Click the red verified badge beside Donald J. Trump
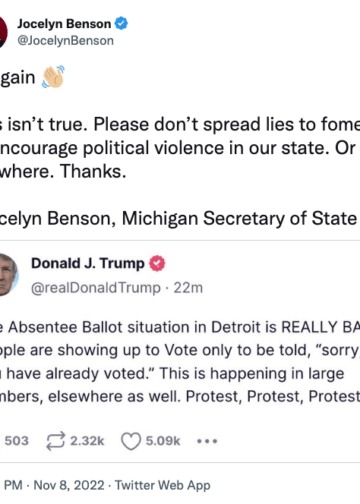 point(157,263)
